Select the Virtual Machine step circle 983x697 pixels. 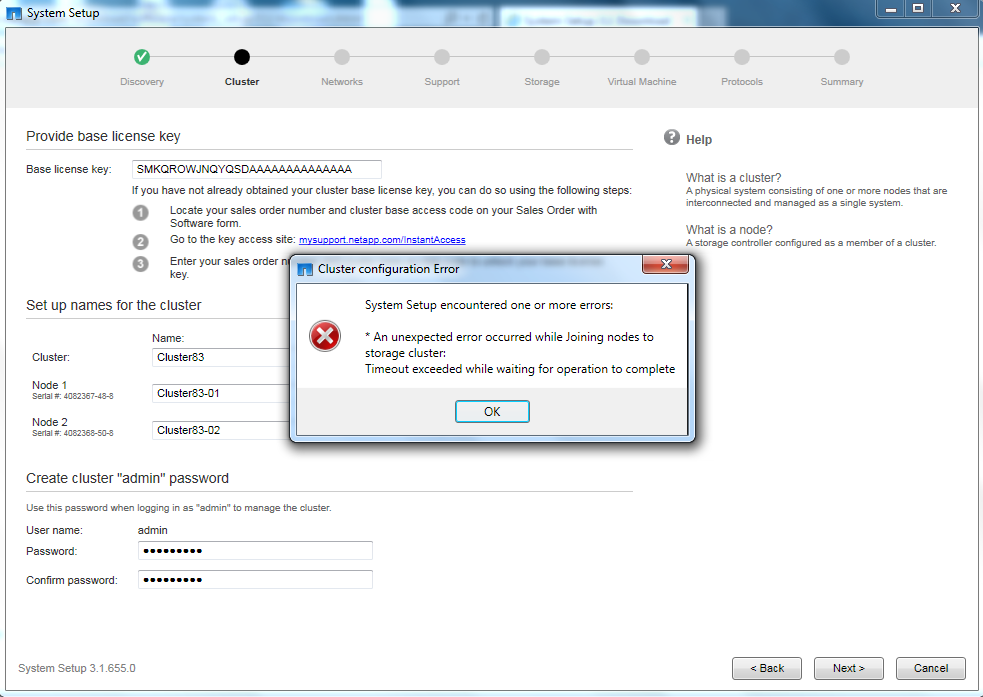click(x=642, y=57)
